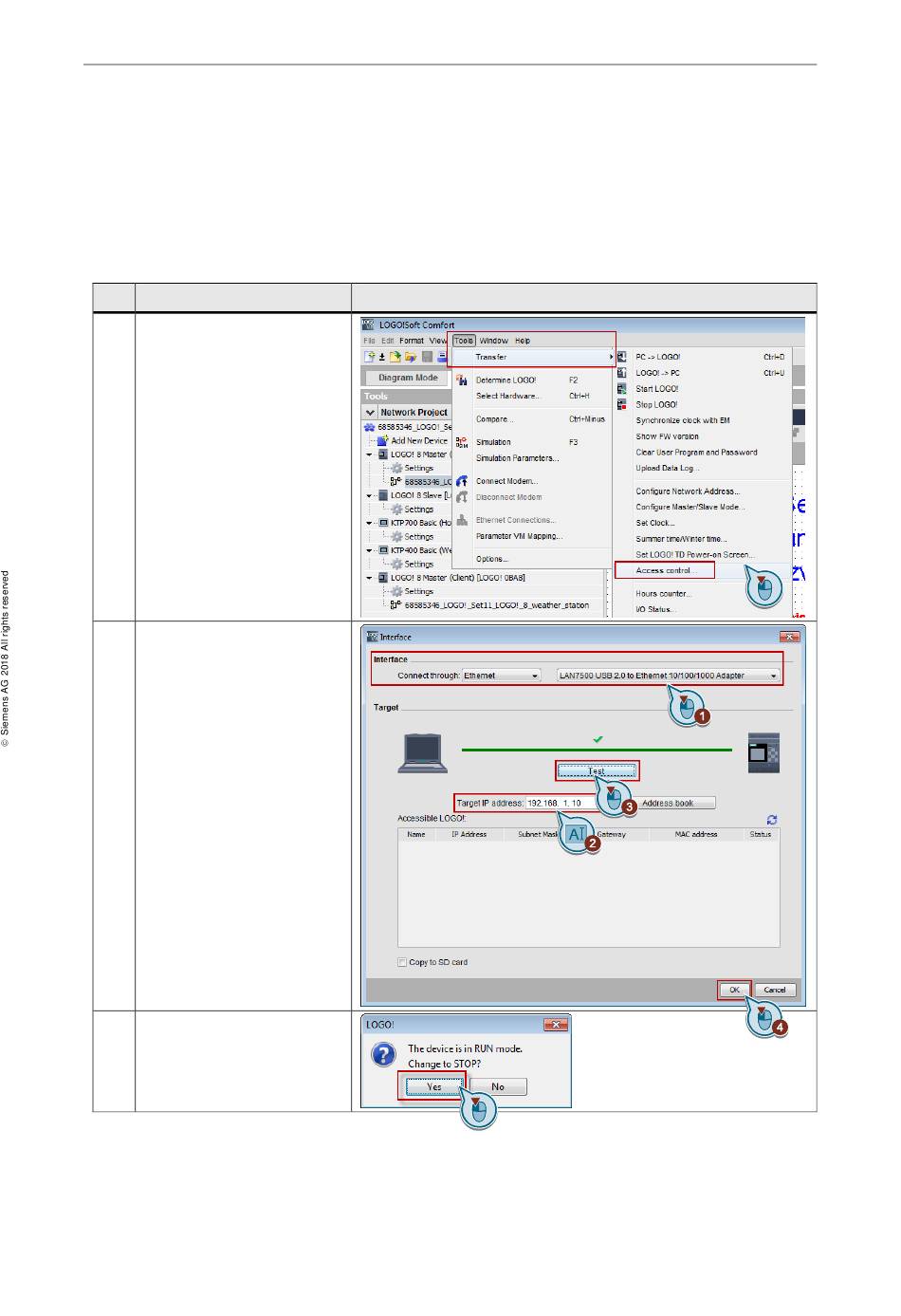Image resolution: width=901 pixels, height=1316 pixels.
Task: Select Settings under KTP400 Basic
Action: coord(418,564)
